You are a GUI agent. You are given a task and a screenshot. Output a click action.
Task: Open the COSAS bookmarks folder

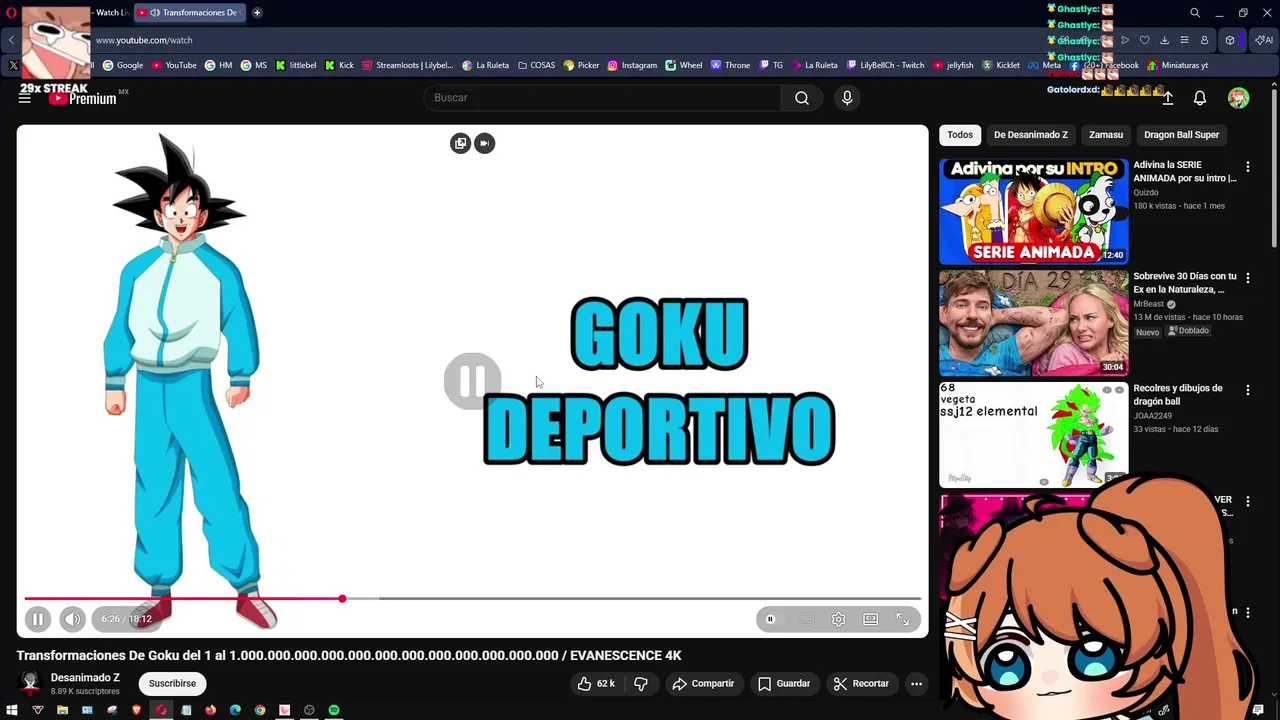click(x=536, y=66)
